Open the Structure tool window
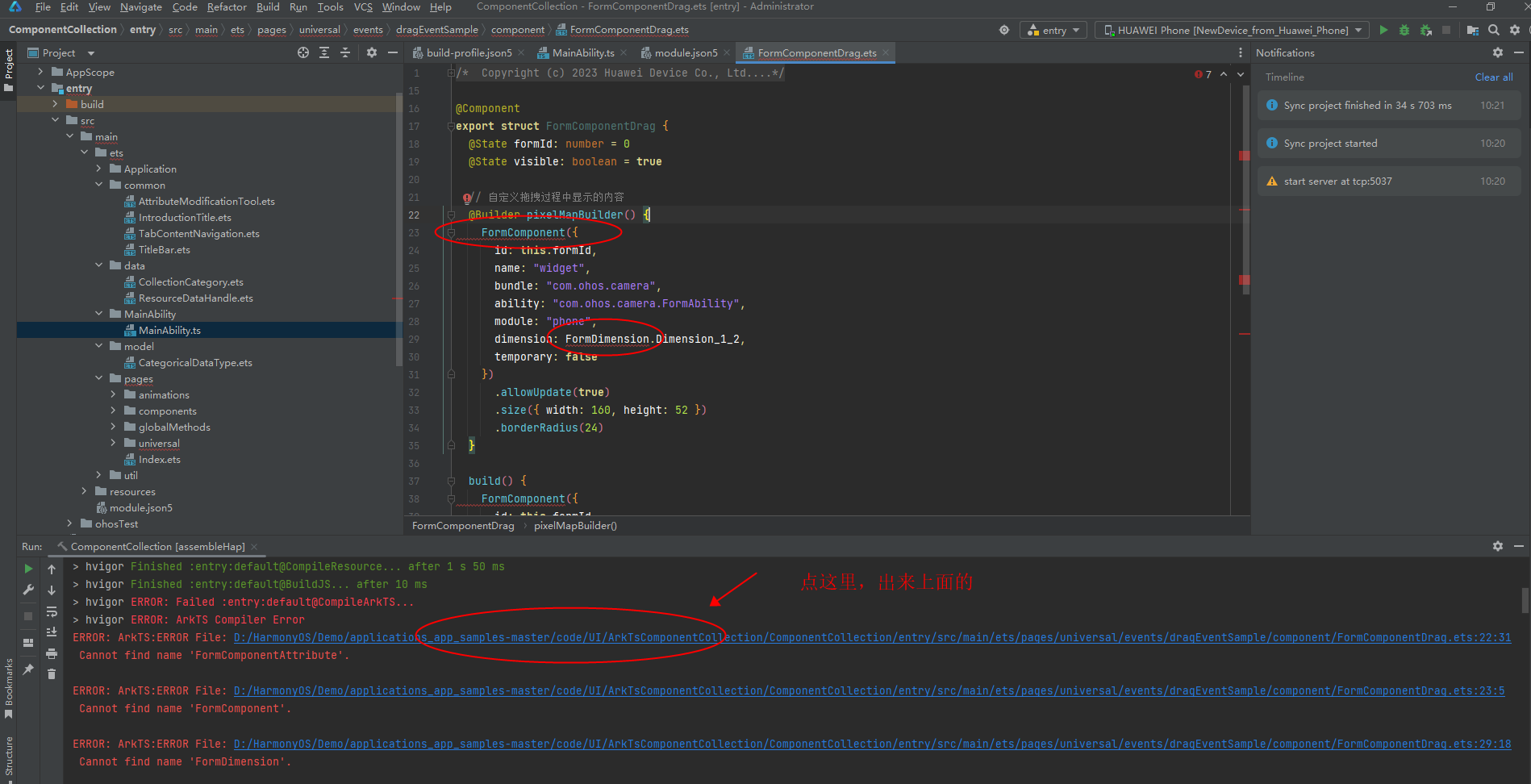 click(9, 758)
